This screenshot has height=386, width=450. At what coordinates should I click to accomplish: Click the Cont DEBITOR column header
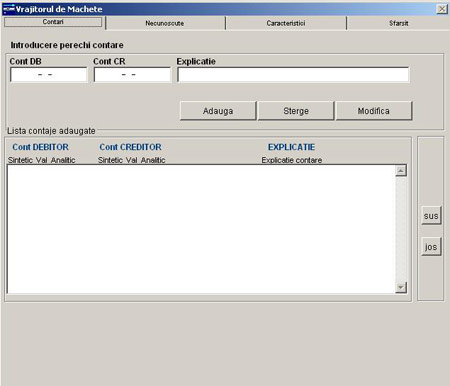pyautogui.click(x=40, y=147)
